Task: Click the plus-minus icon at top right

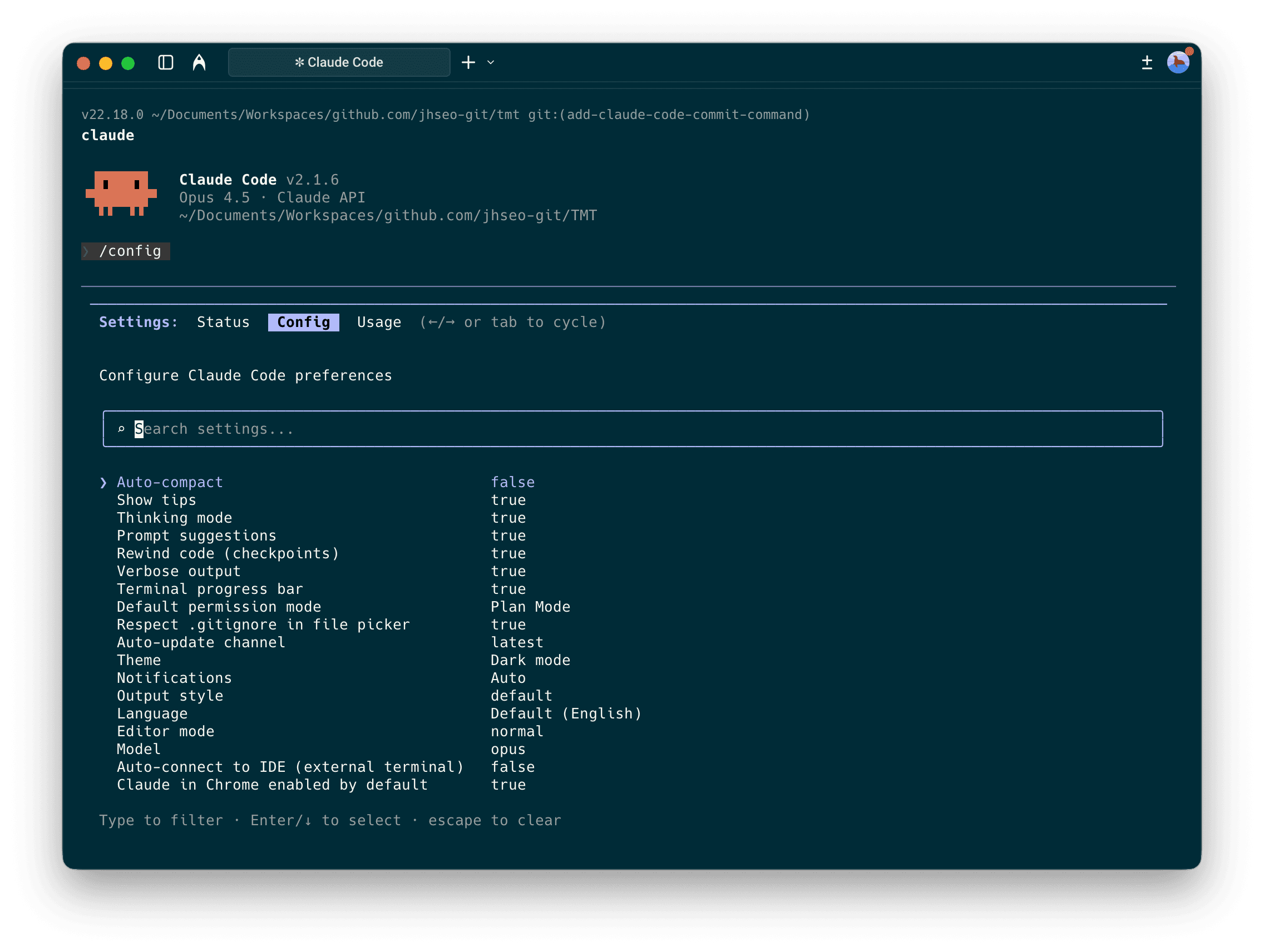Action: [x=1146, y=62]
